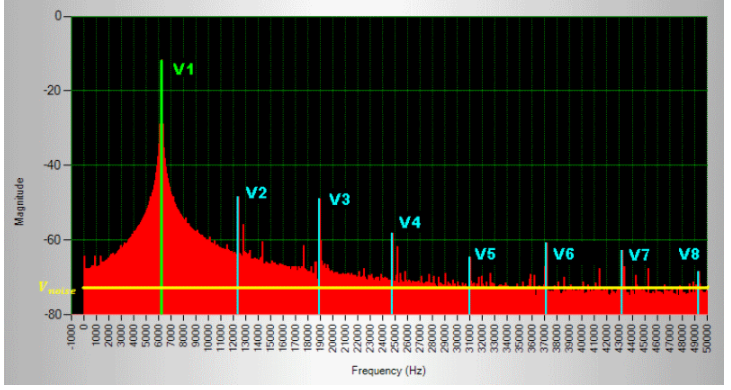Click the V7 harmonic label
Viewport: 731px width, 390px height.
click(x=639, y=255)
